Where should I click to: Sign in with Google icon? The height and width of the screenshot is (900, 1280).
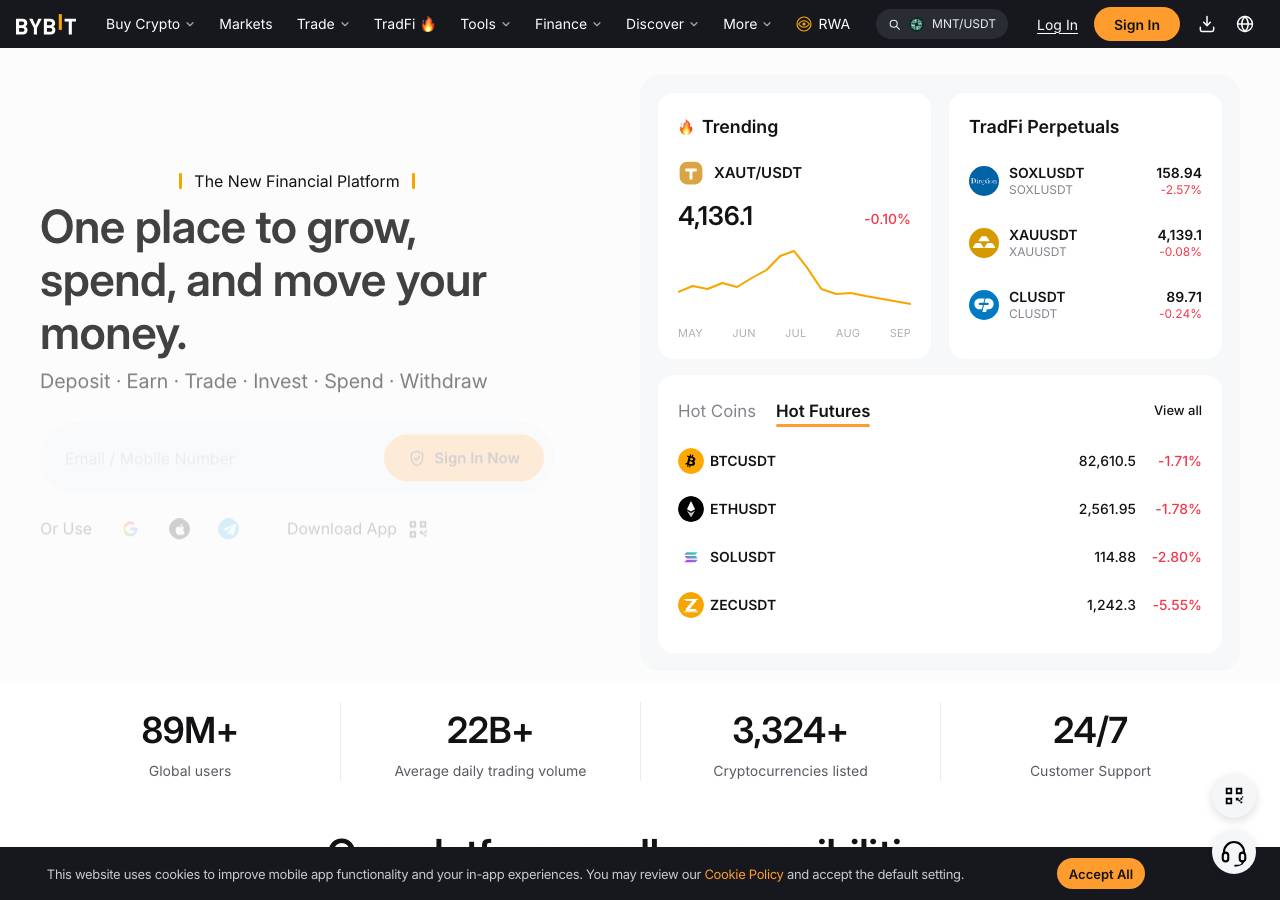tap(130, 529)
